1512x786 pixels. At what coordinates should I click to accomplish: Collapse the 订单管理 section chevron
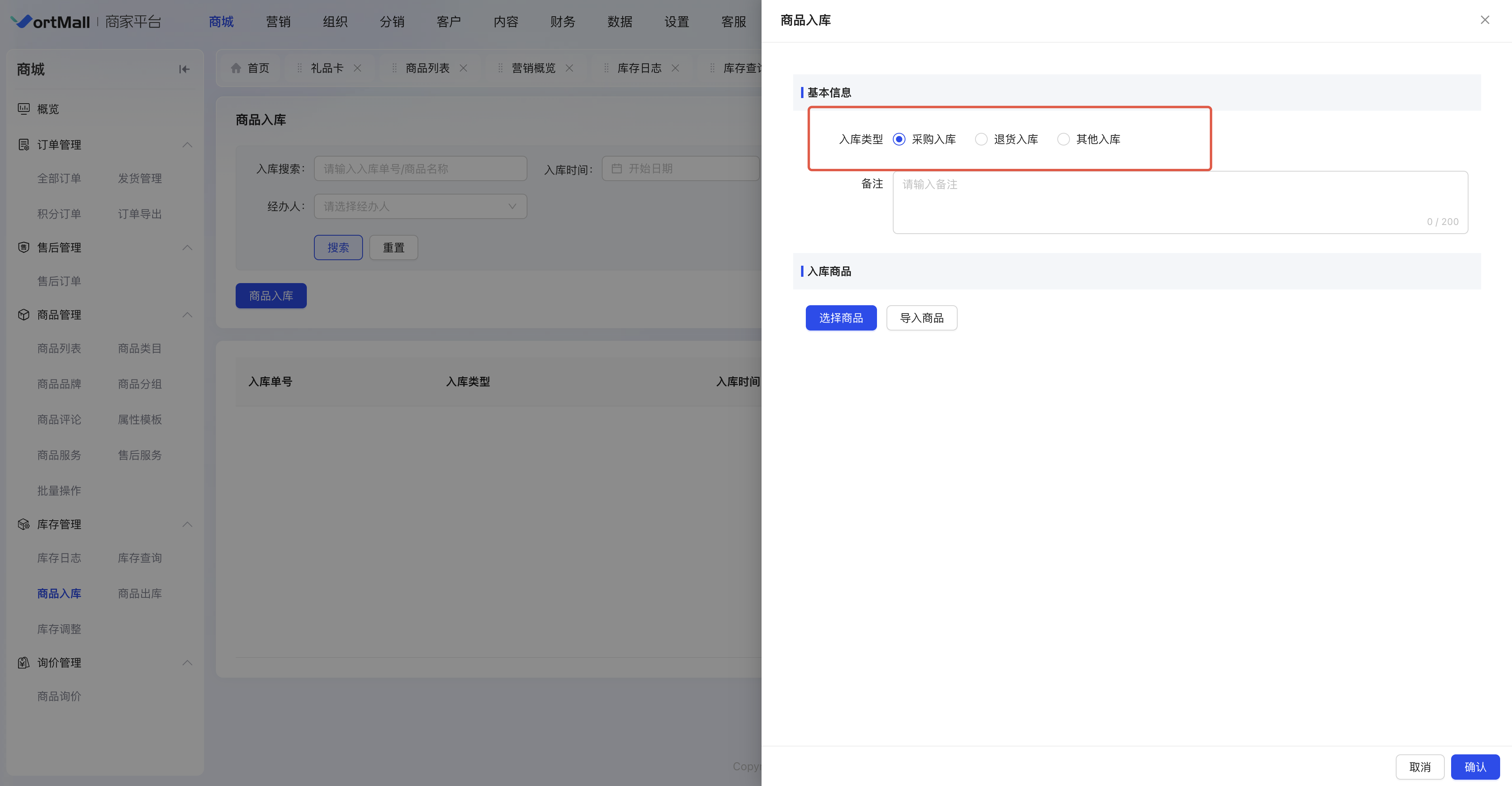[x=187, y=144]
